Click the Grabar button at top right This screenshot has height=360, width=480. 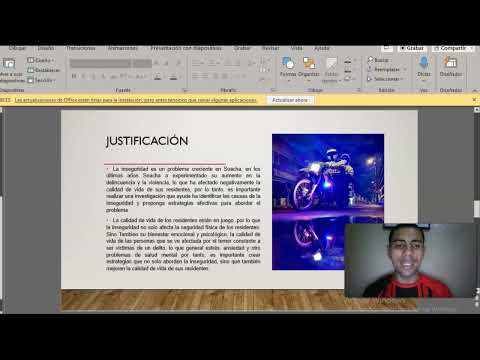click(413, 48)
